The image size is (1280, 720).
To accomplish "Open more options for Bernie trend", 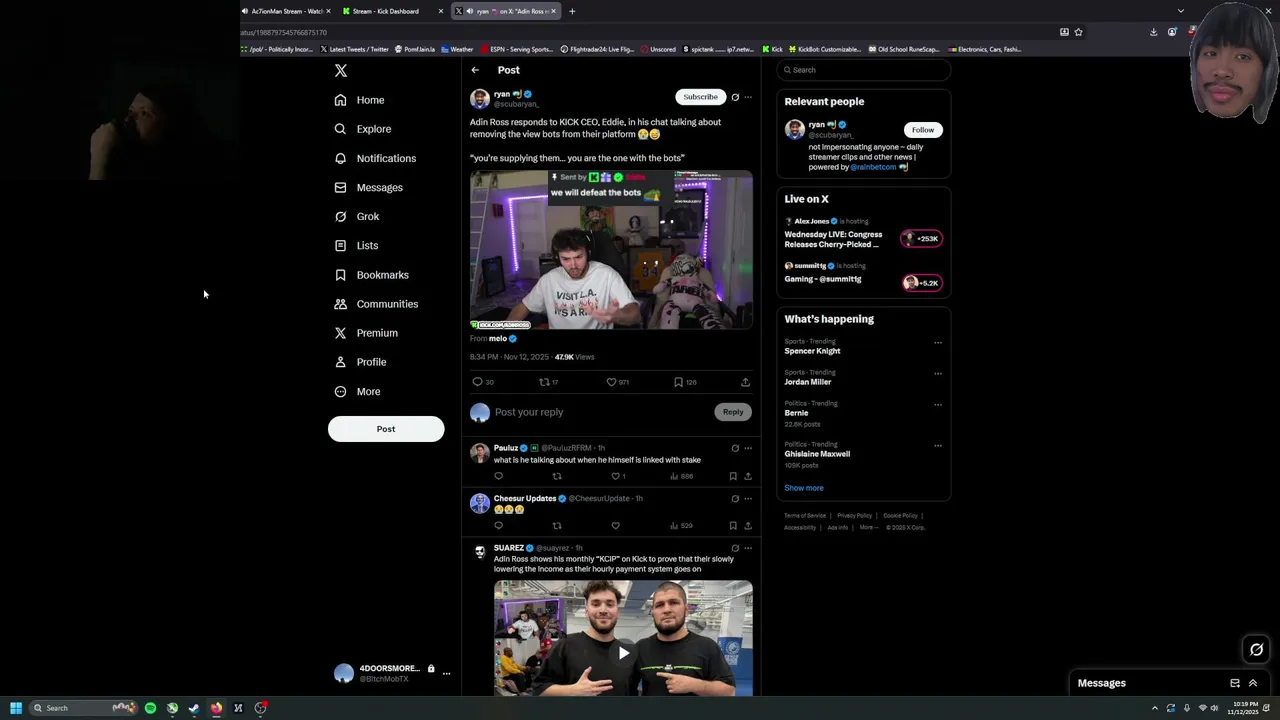I will 938,405.
